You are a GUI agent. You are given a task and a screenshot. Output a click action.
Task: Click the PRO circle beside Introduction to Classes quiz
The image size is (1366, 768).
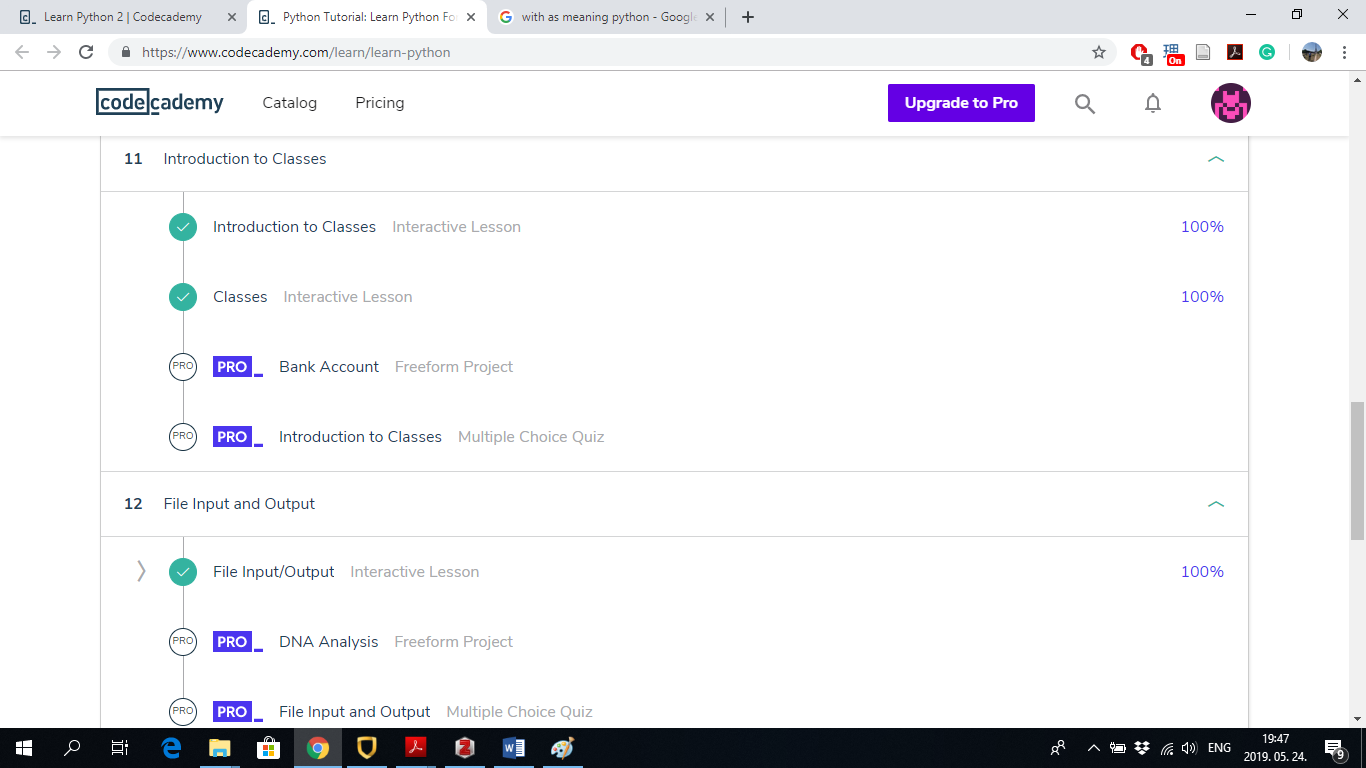(x=183, y=437)
